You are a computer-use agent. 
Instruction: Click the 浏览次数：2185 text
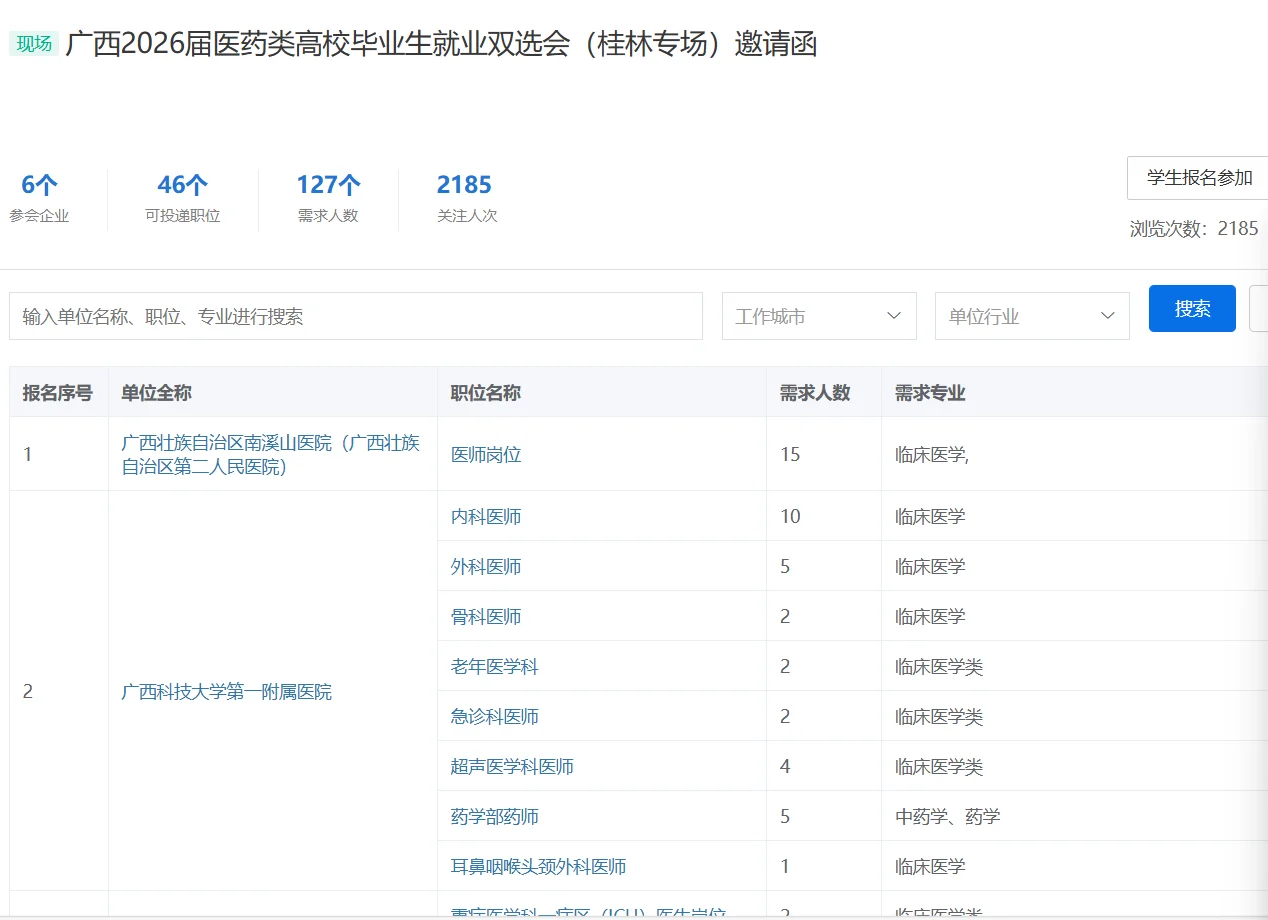(x=1194, y=228)
